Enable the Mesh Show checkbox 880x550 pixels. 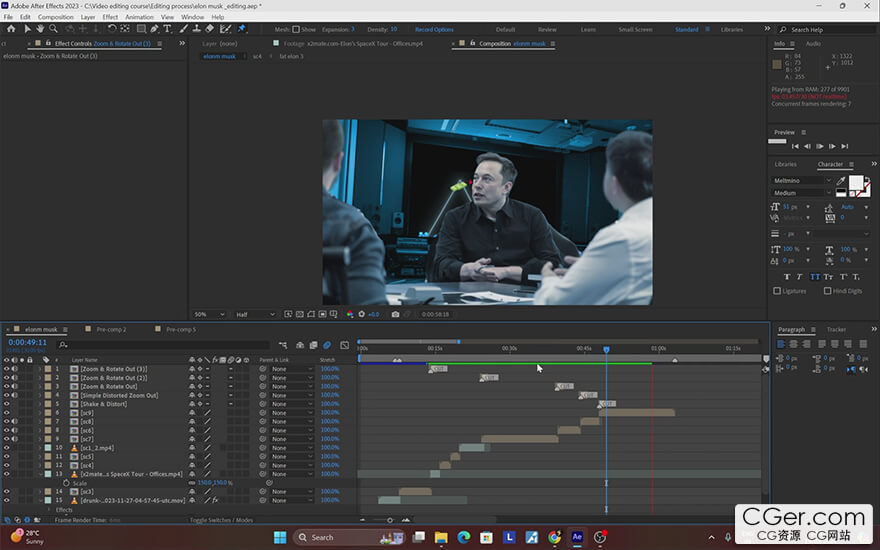(296, 29)
